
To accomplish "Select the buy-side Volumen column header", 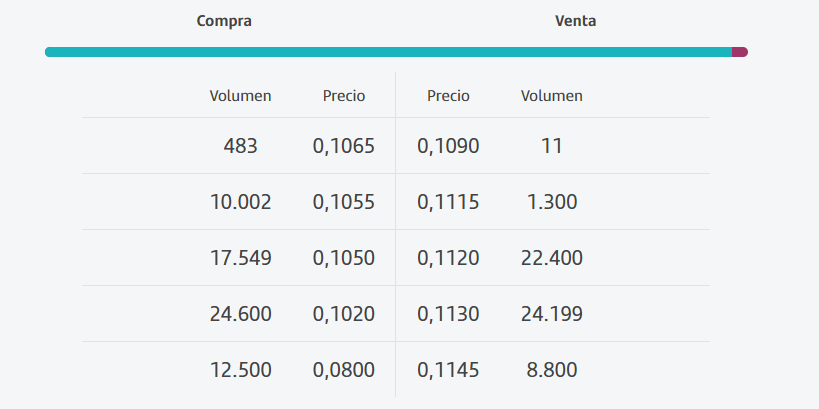I will [x=240, y=96].
